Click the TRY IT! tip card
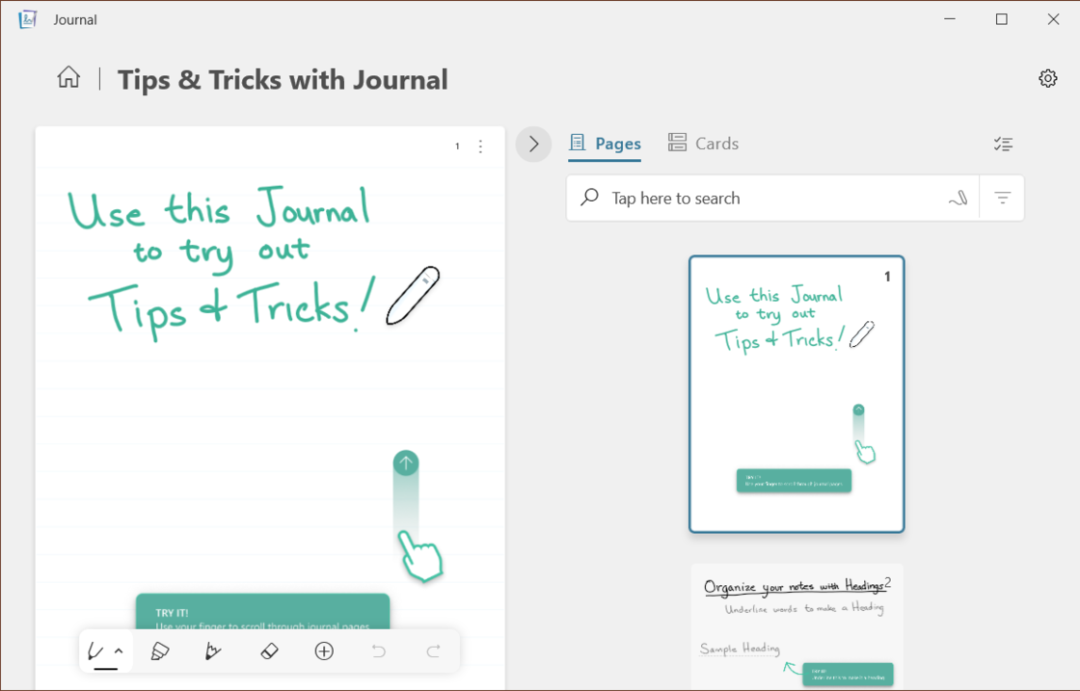The width and height of the screenshot is (1080, 691). coord(262,612)
